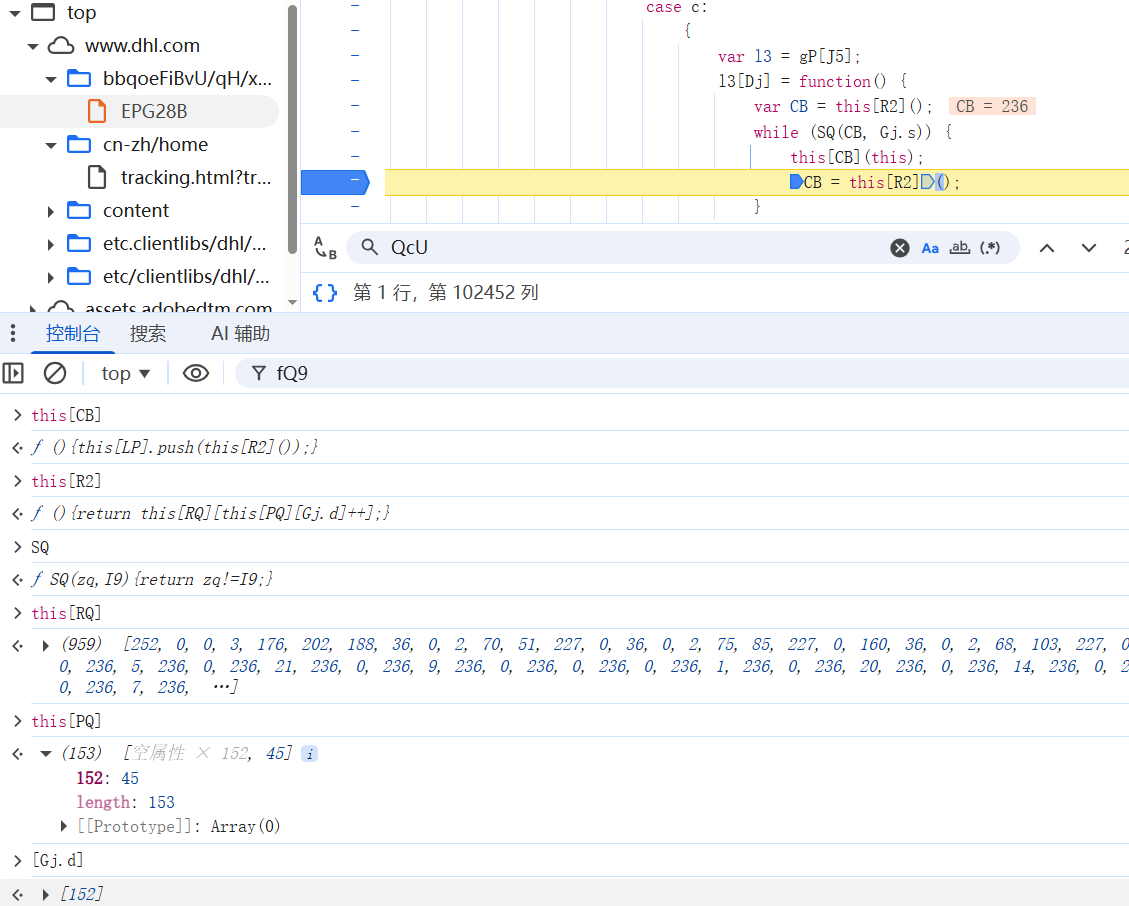Viewport: 1129px width, 906px height.
Task: Jump to previous search match
Action: coord(1047,248)
